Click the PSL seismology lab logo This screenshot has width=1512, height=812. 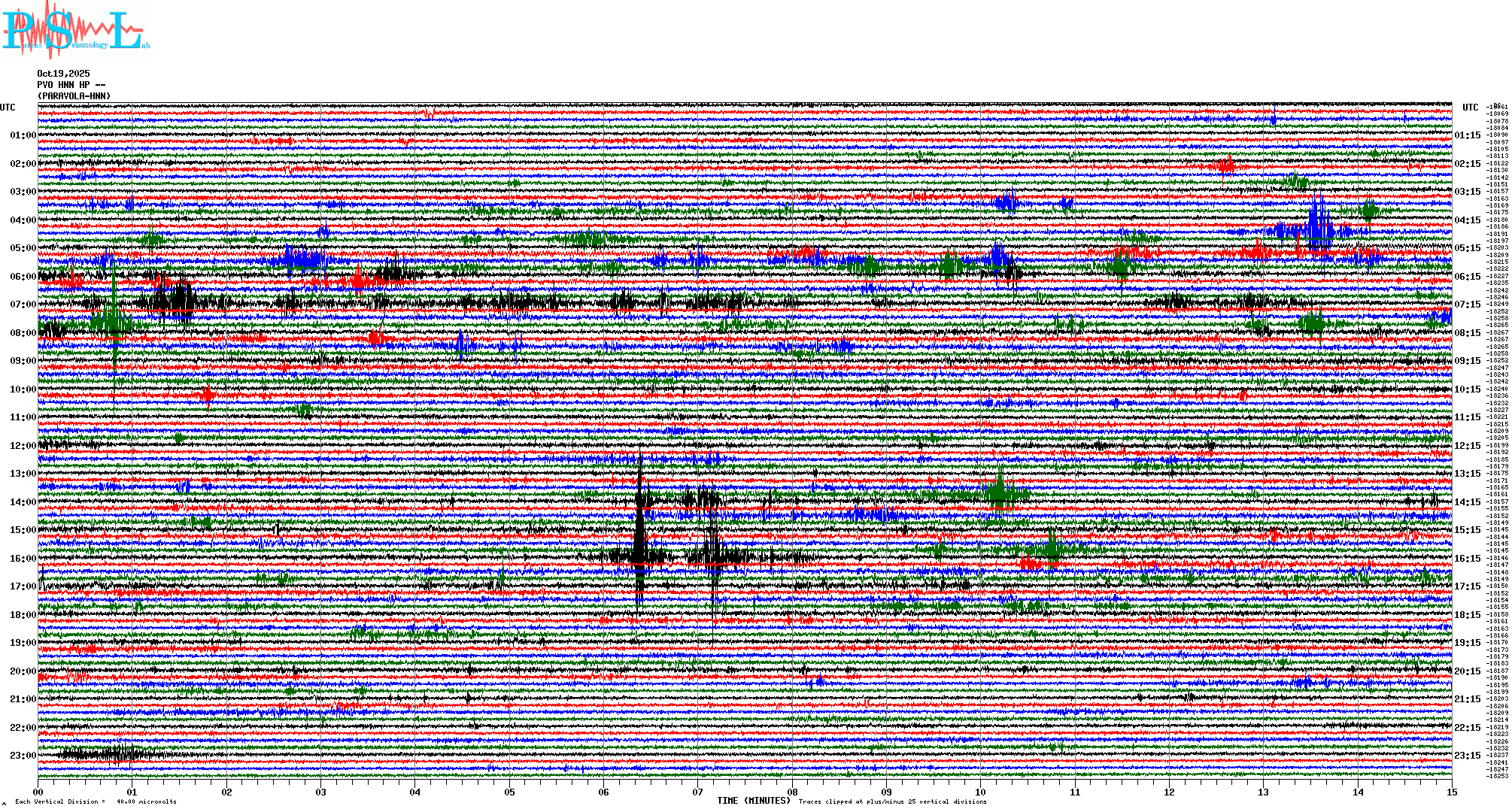pyautogui.click(x=75, y=30)
